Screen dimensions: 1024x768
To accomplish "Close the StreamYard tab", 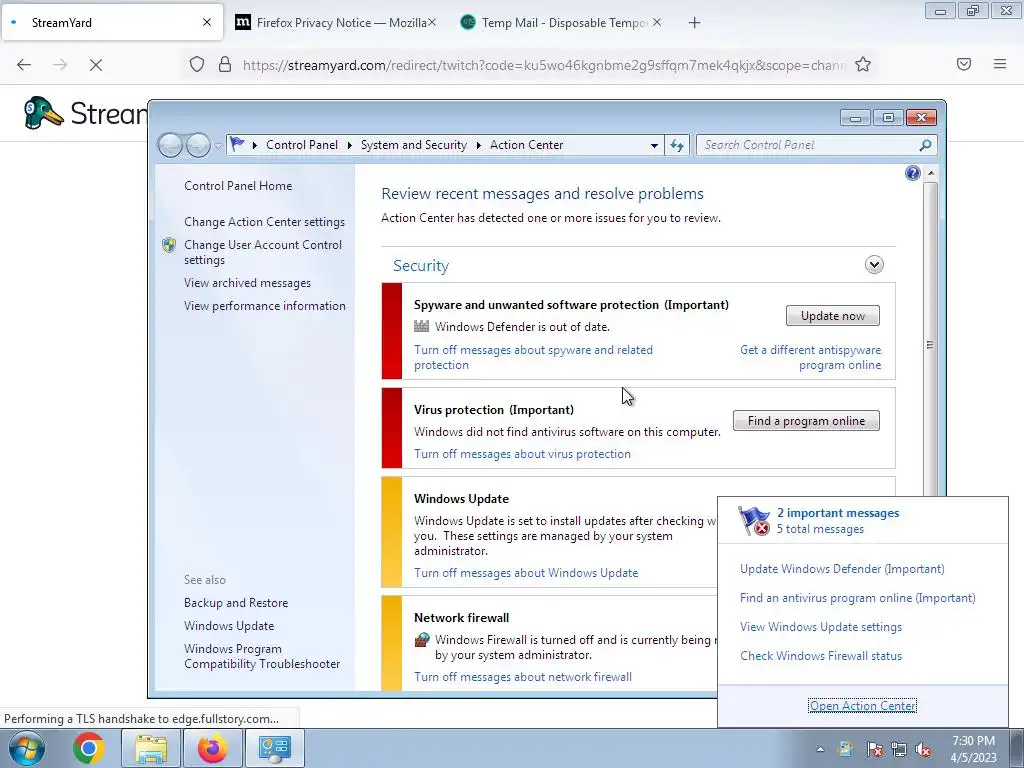I will tap(207, 22).
